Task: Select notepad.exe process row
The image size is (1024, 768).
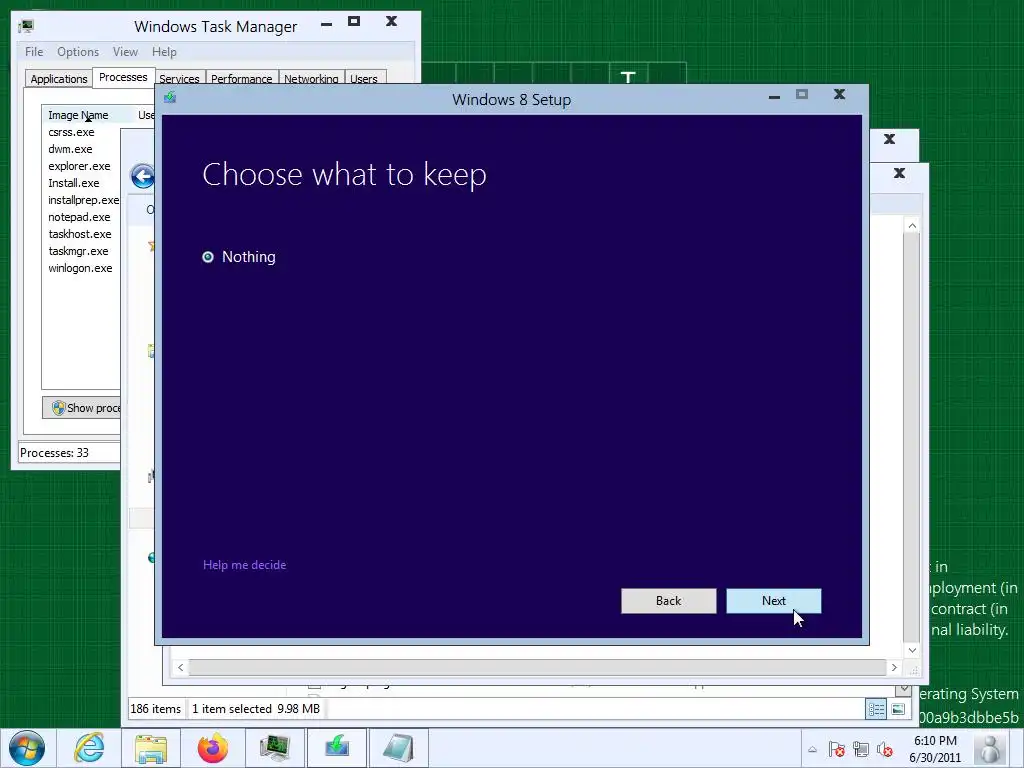Action: (x=79, y=217)
